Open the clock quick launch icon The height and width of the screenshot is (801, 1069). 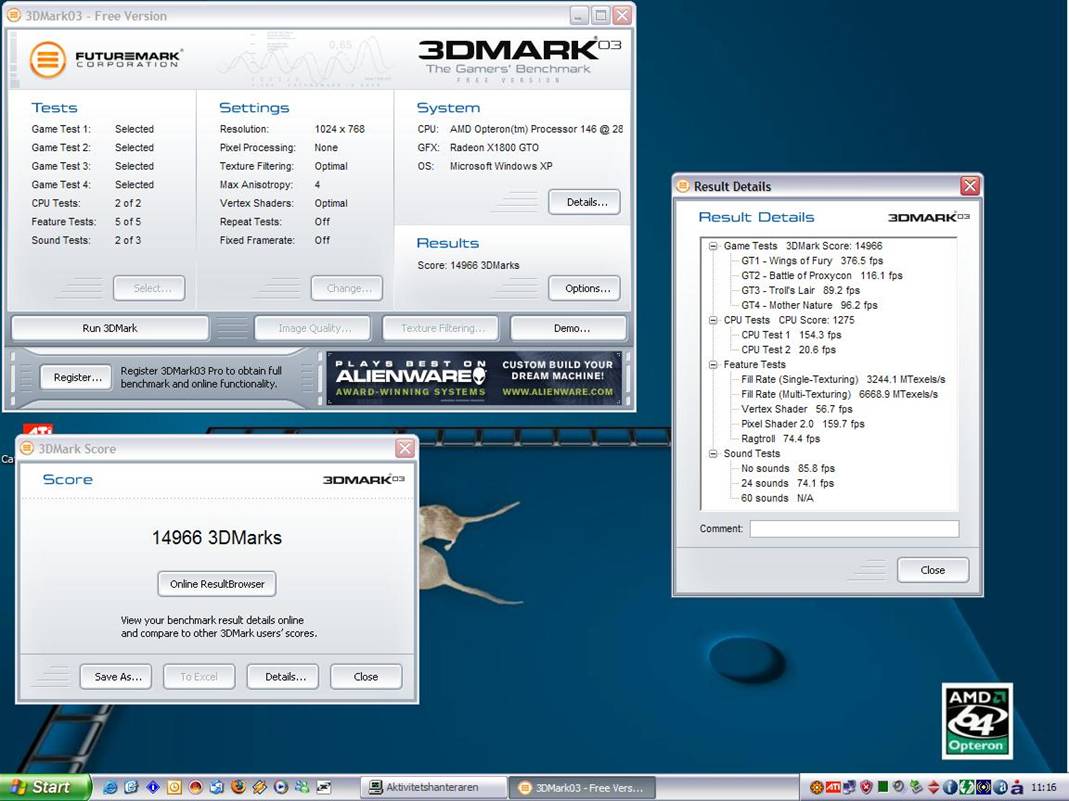(175, 787)
